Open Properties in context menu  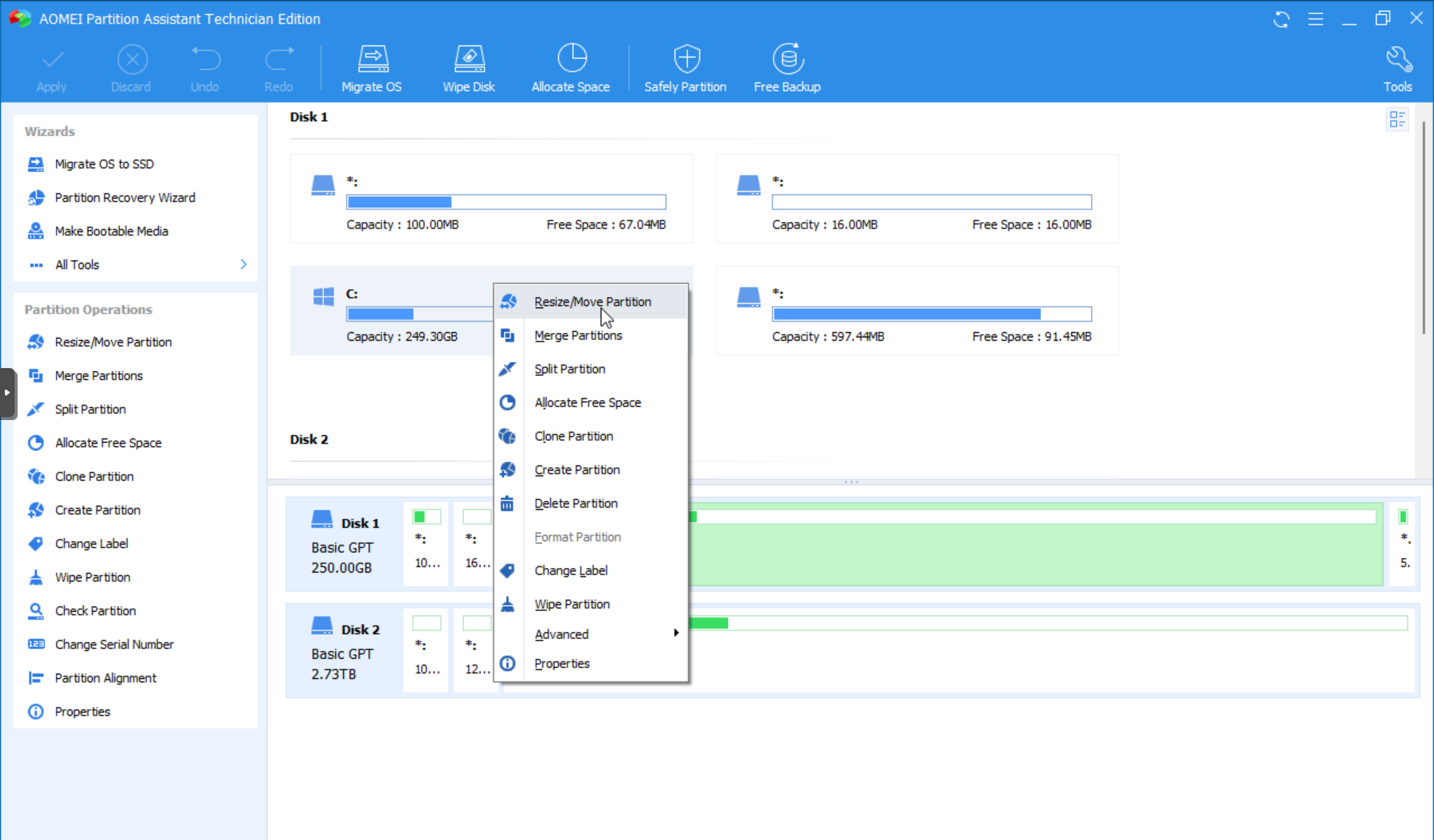tap(591, 664)
